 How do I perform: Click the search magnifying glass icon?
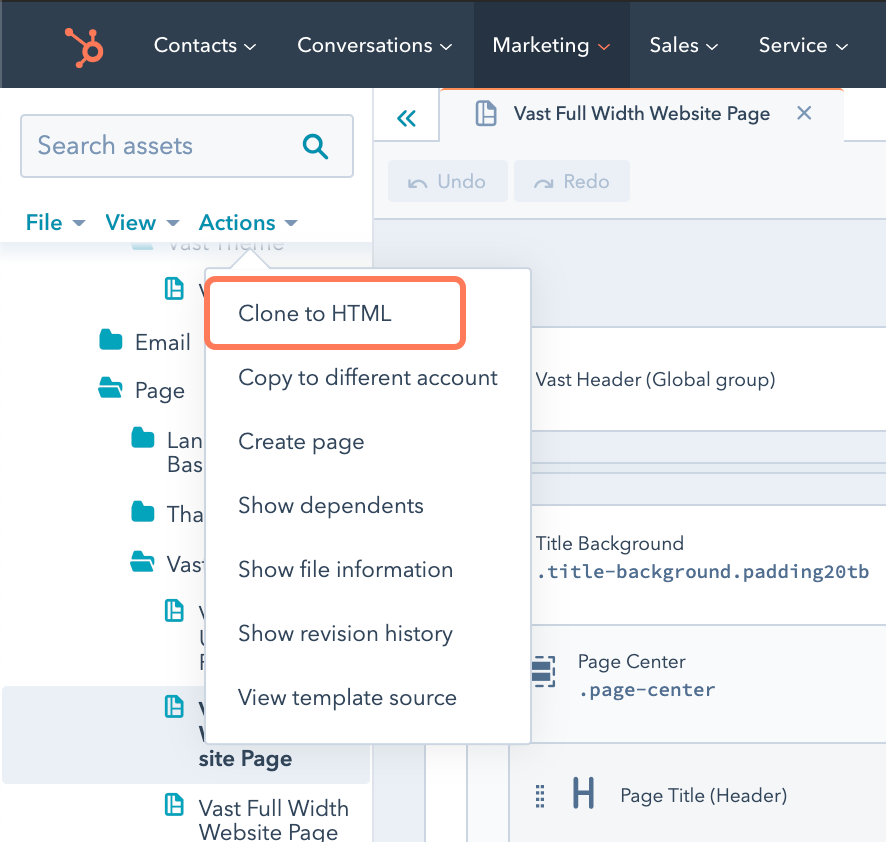(x=317, y=146)
